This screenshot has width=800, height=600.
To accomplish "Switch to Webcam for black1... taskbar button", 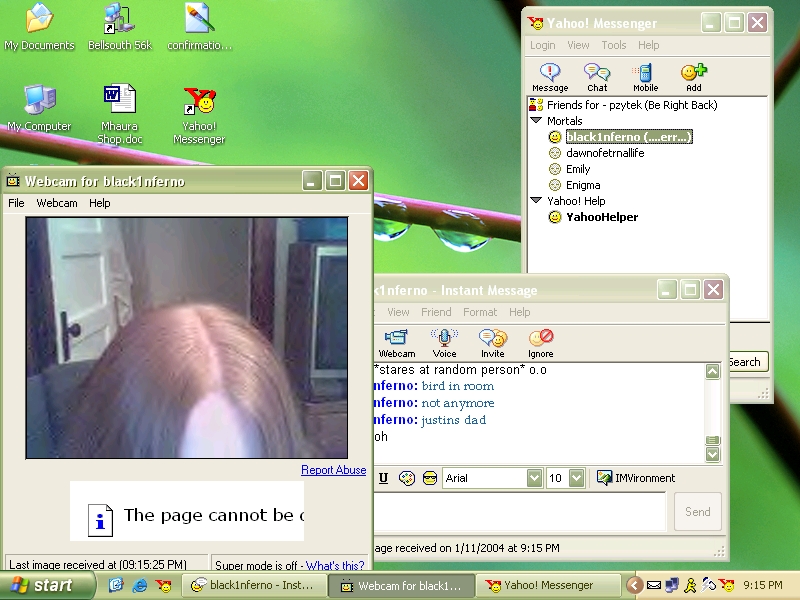I will pos(401,585).
